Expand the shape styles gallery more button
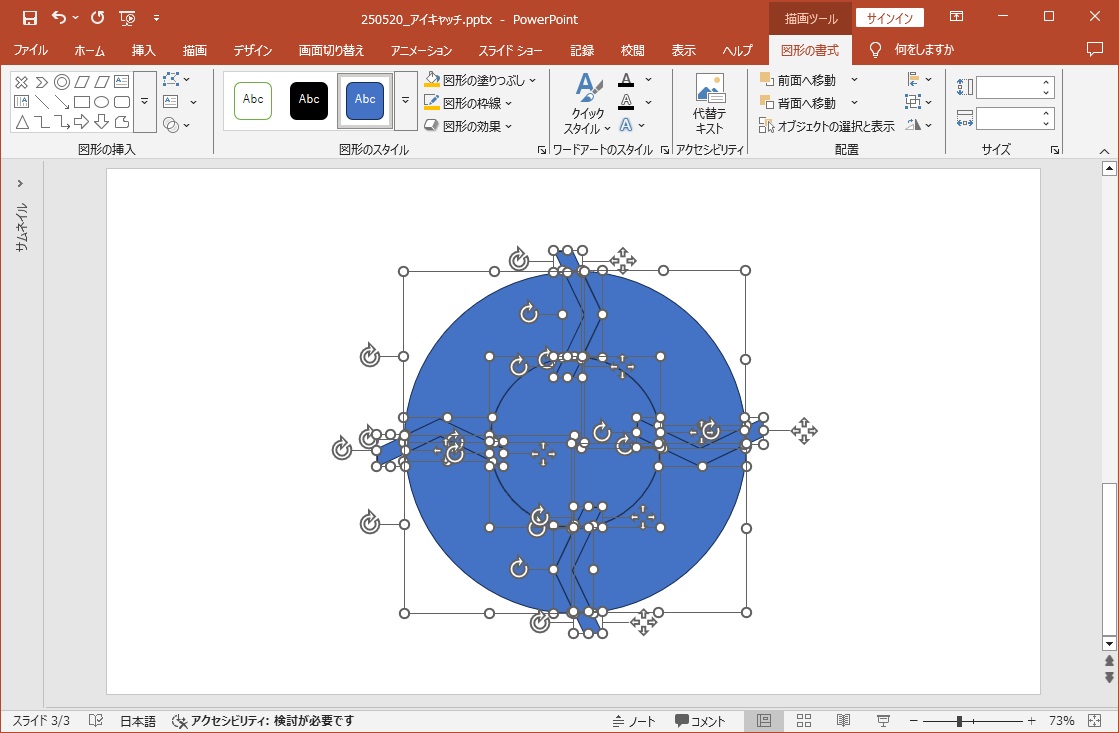Screen dimensions: 1119x733 point(405,100)
